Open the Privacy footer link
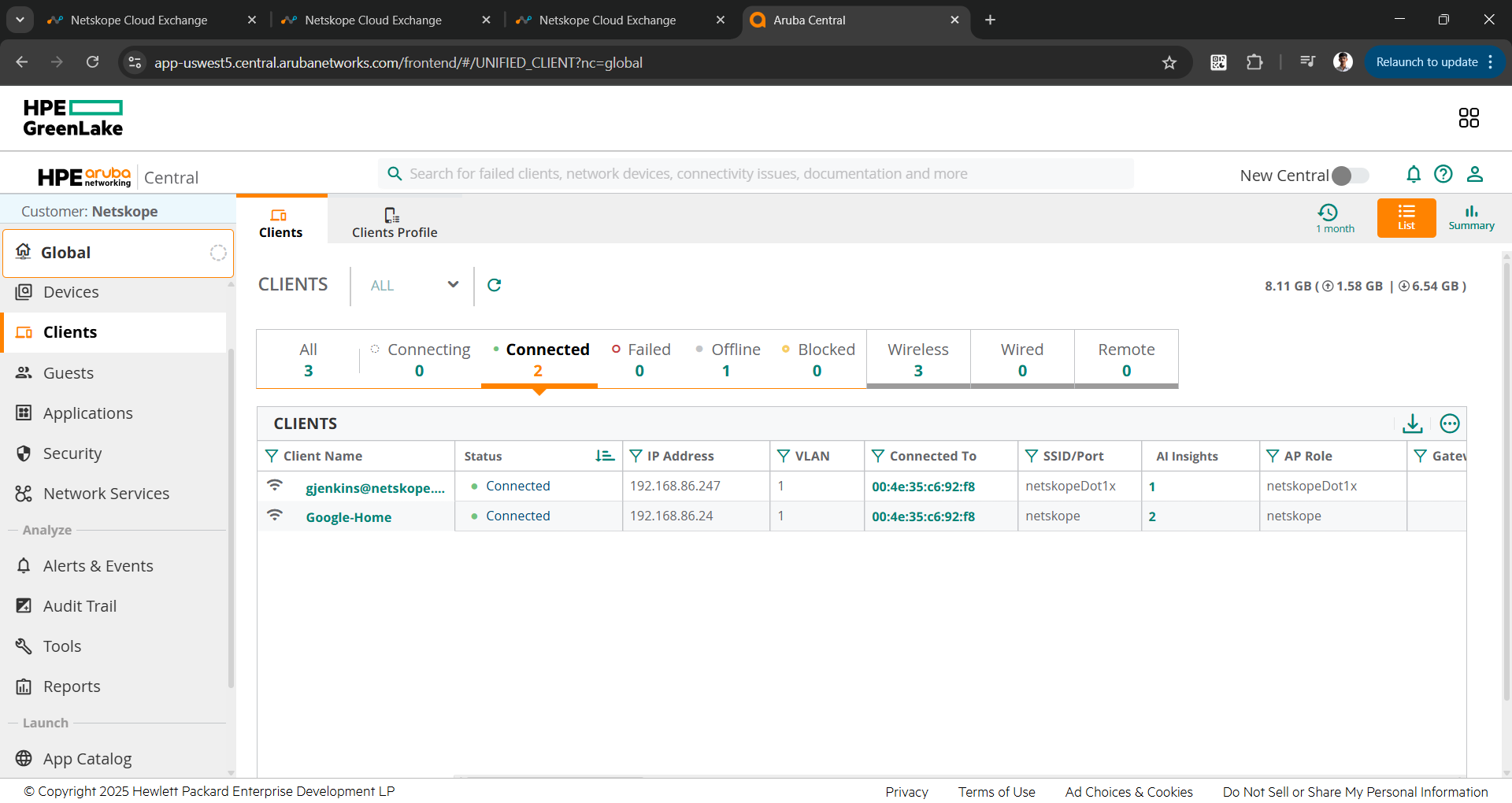Screen dimensions: 1512x803 [x=906, y=792]
